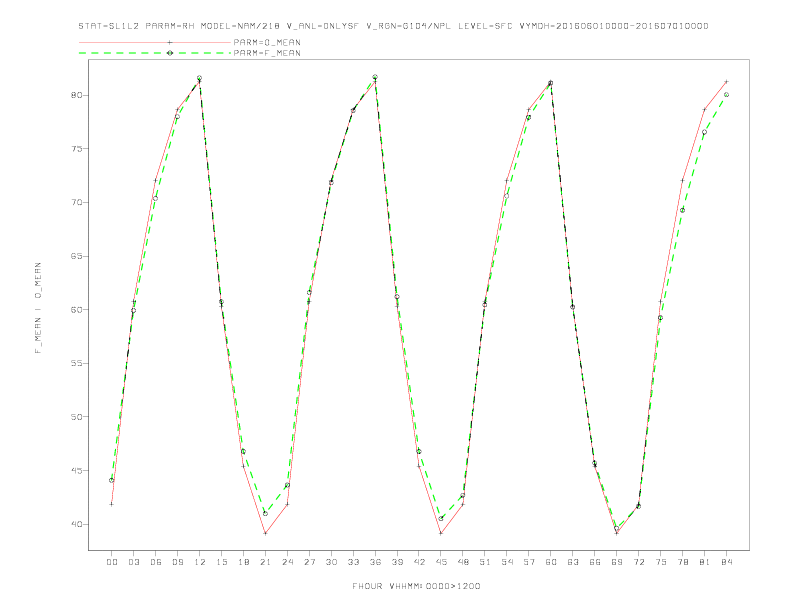
Task: Click the O_MEAN plus marker at hour 06
Action: pos(156,180)
